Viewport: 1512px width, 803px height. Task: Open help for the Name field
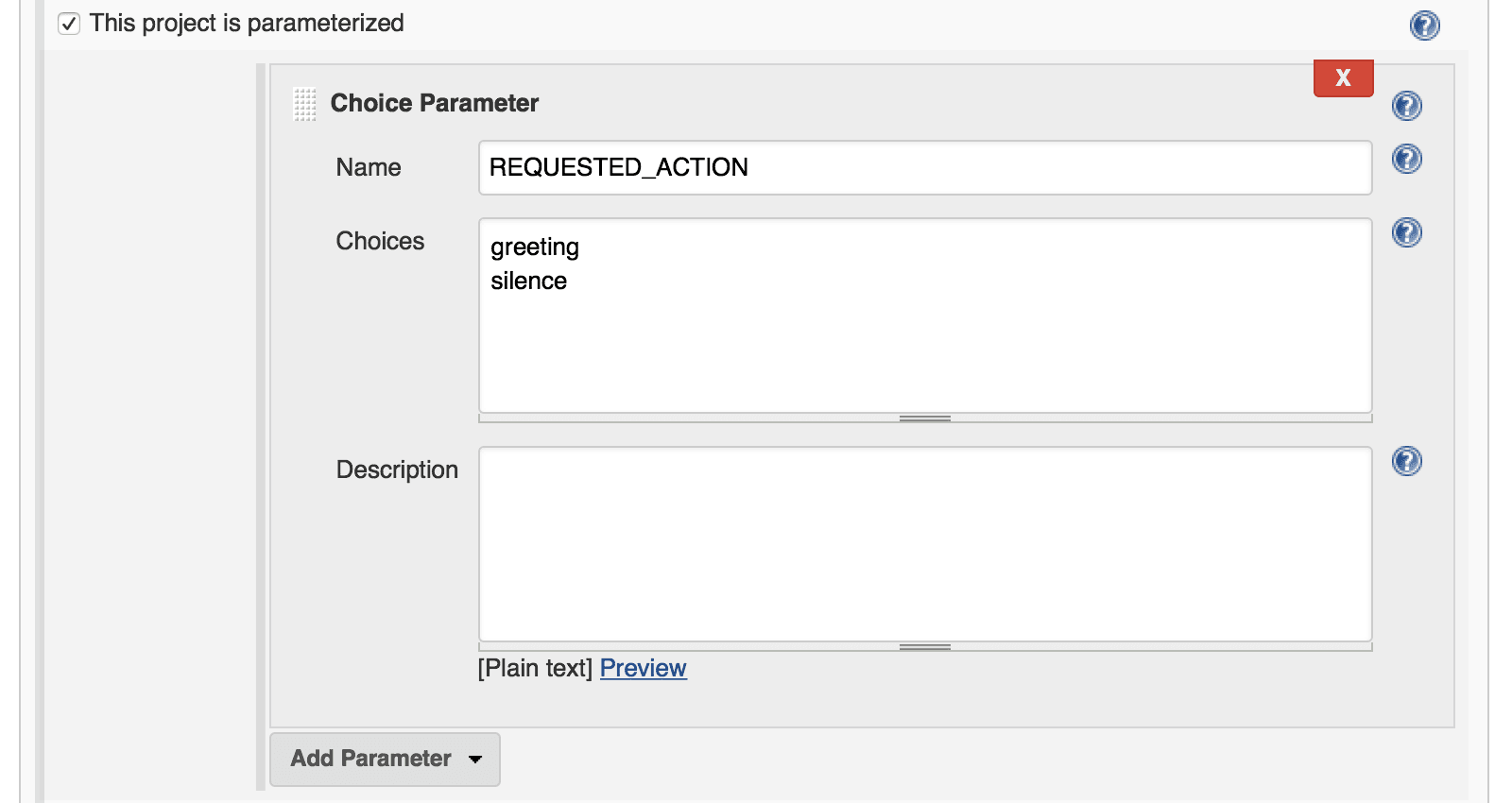tap(1406, 160)
